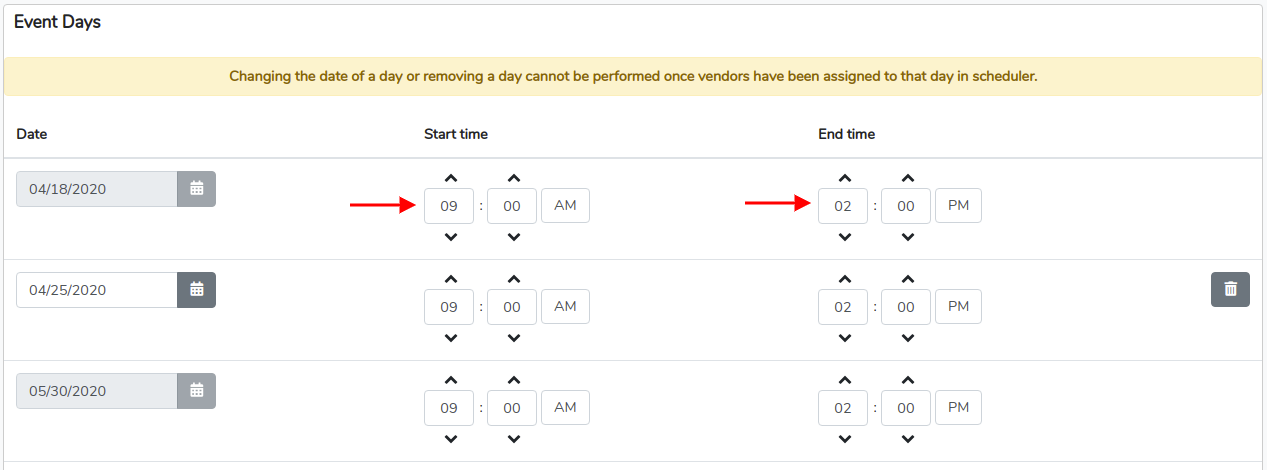The image size is (1267, 470).
Task: Decrease start hour for 04/18/2020
Action: (x=450, y=237)
